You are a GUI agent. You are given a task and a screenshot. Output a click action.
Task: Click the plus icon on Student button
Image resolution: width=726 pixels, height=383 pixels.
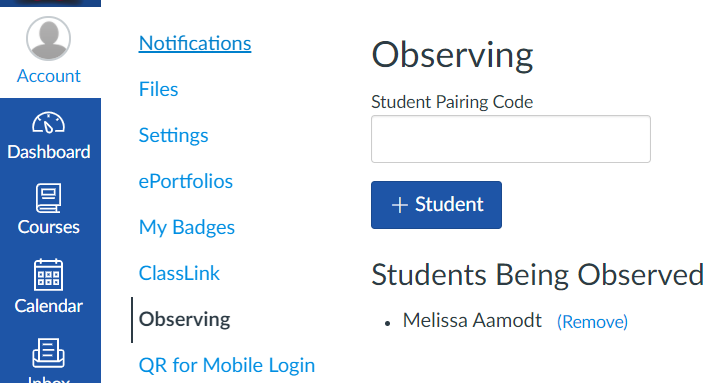400,205
